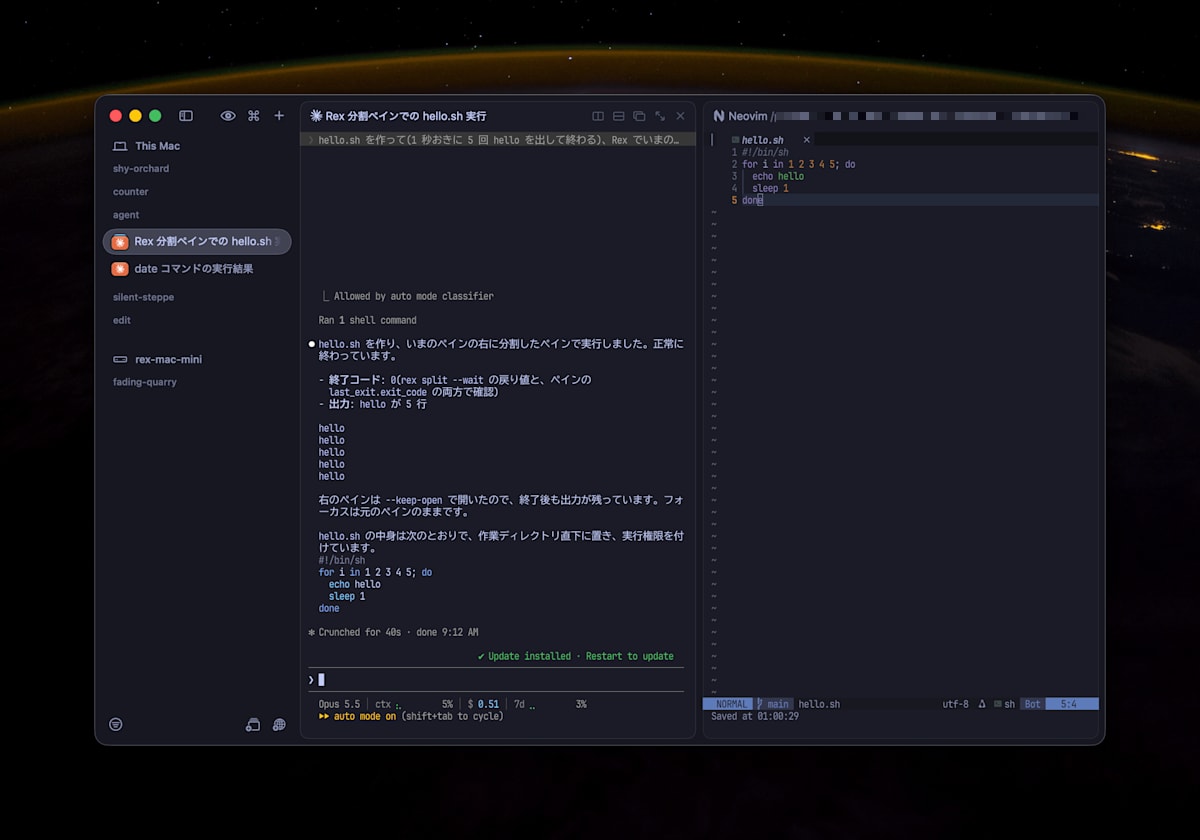The height and width of the screenshot is (840, 1200).
Task: Click the remote window icon at sidebar bottom
Action: [253, 724]
